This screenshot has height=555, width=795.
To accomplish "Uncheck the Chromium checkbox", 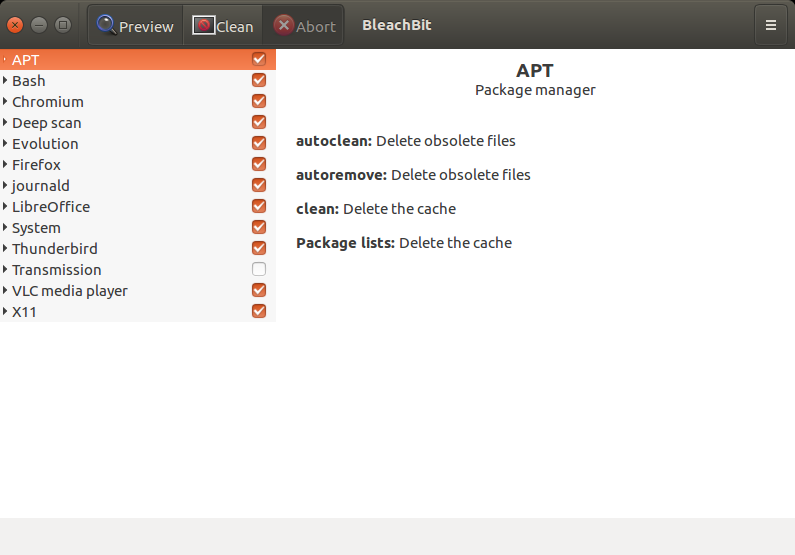I will (259, 101).
